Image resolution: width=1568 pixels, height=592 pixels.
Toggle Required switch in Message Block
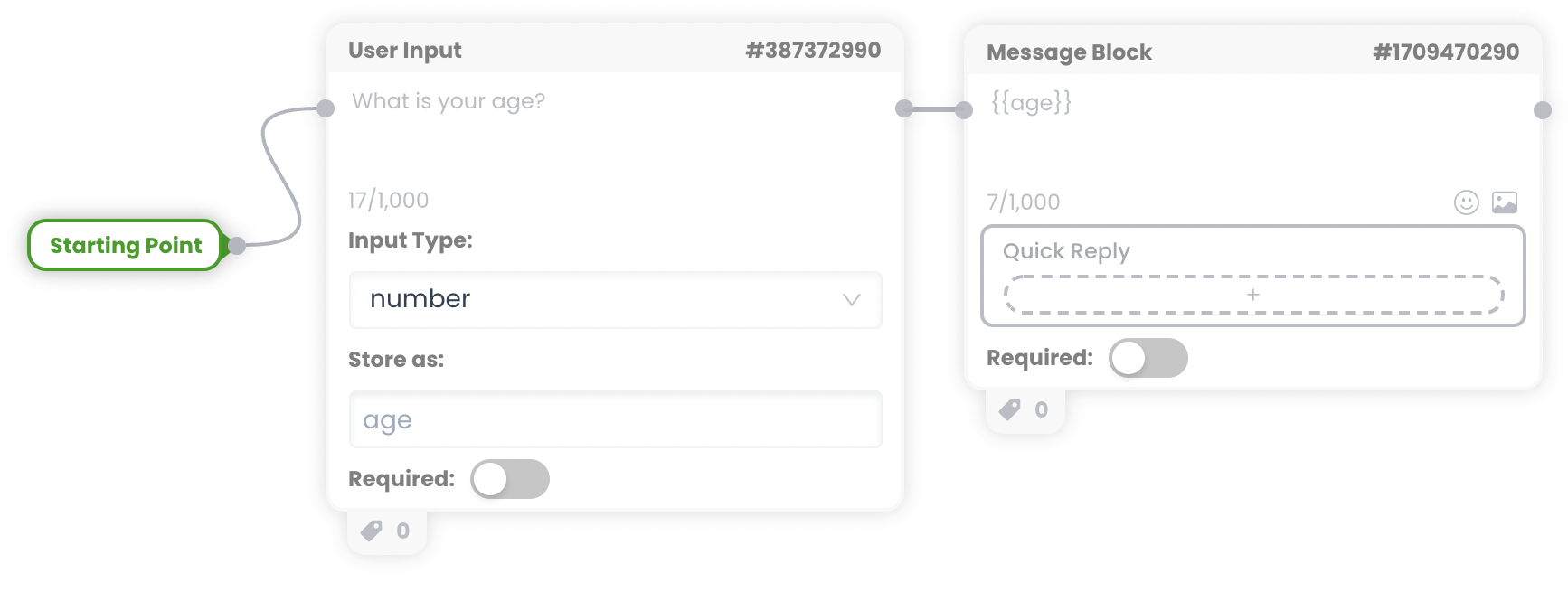[x=1148, y=358]
